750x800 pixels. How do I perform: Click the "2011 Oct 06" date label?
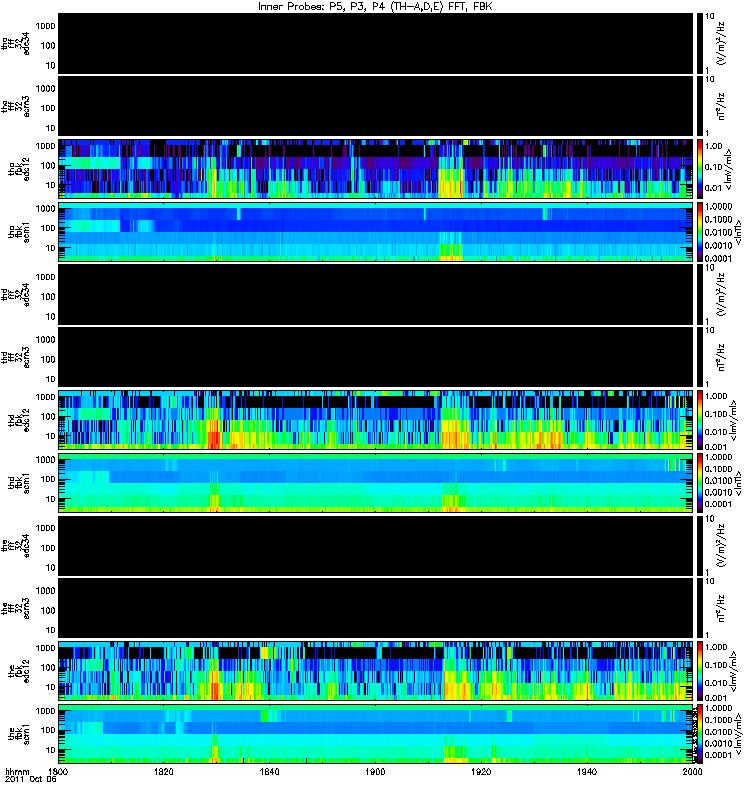click(x=31, y=779)
